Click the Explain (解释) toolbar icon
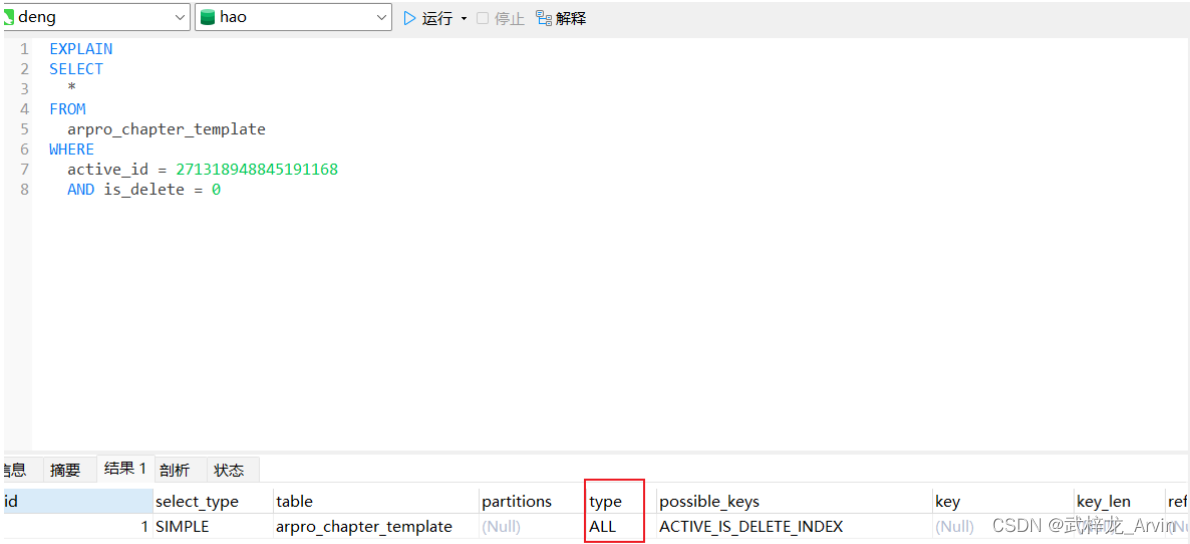Screen dimensions: 1190x544 [544, 18]
